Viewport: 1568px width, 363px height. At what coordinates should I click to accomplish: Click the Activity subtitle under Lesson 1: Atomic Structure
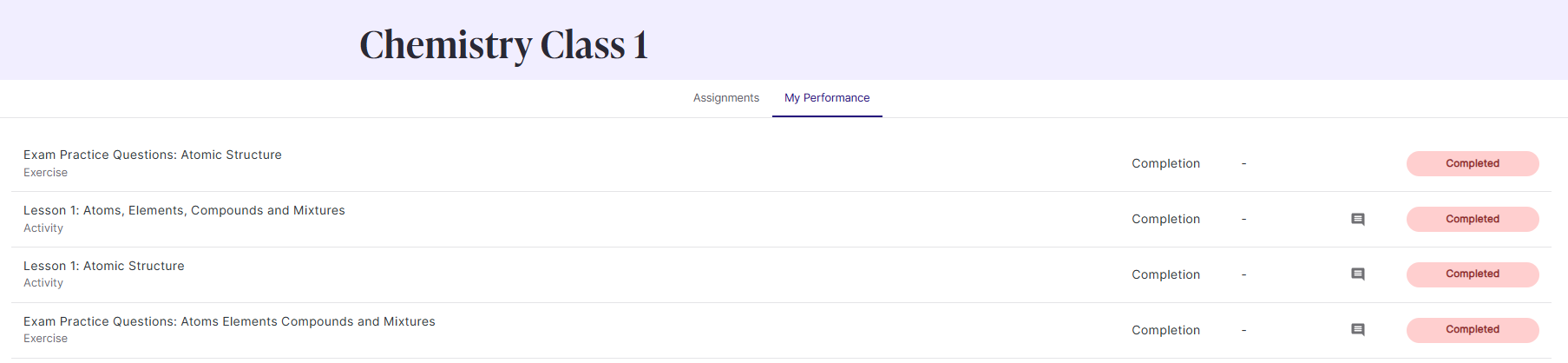click(43, 283)
